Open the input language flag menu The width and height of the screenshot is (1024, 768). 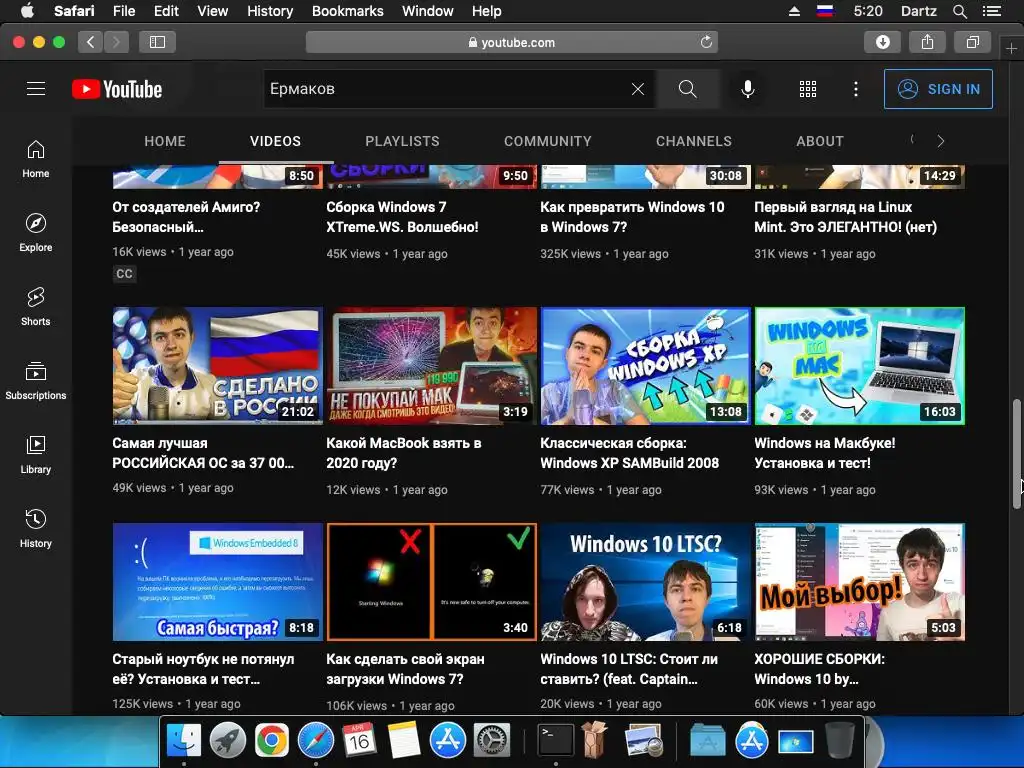point(825,11)
